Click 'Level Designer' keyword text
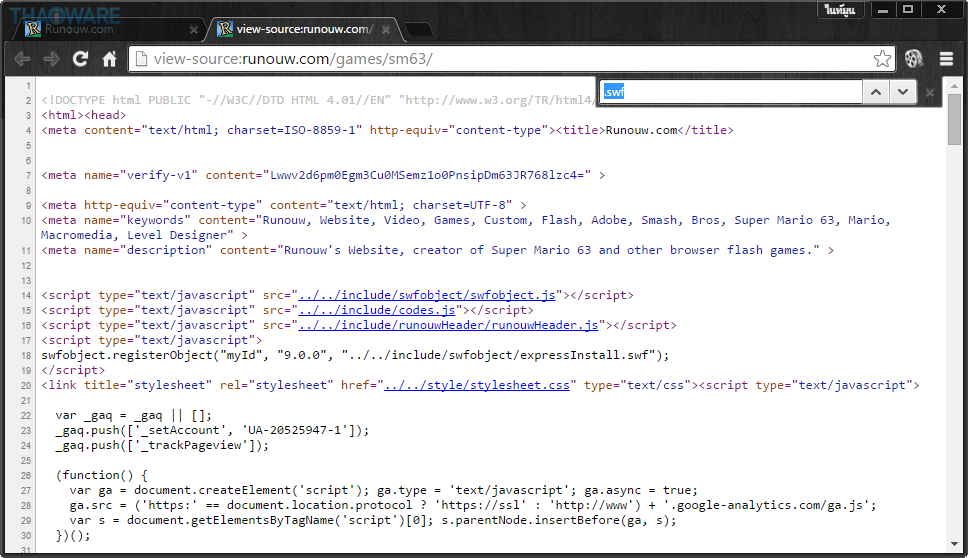 click(177, 235)
